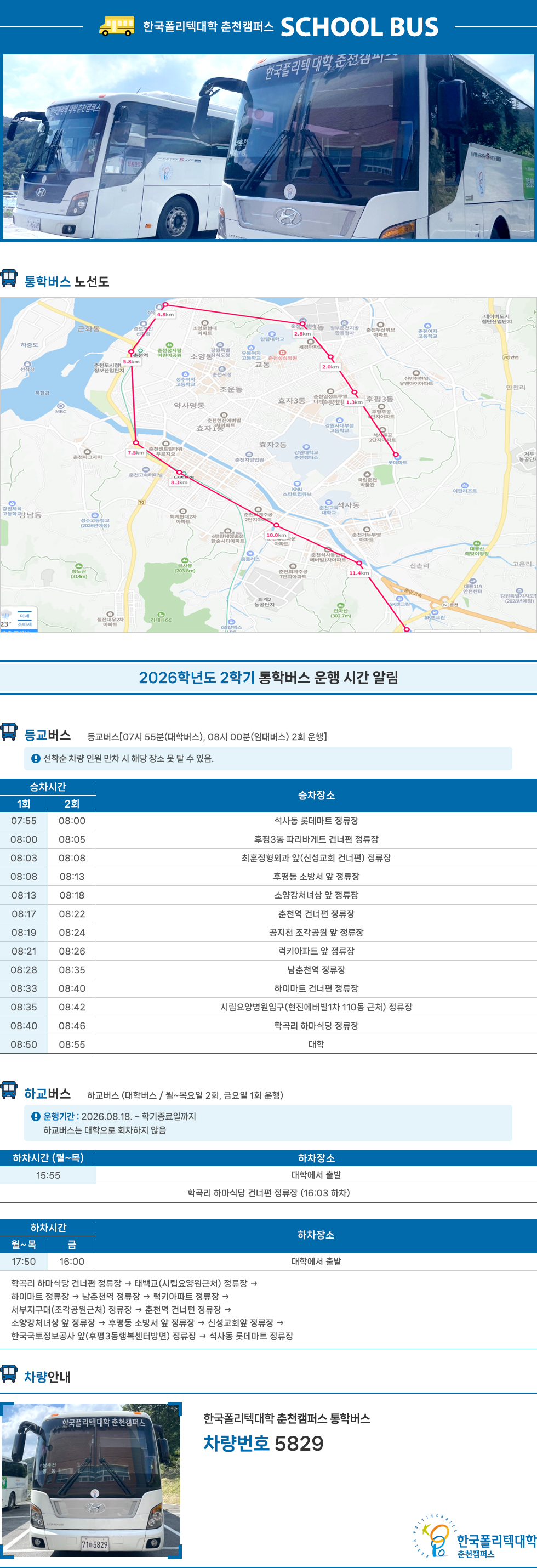Click the 후평3동 파리바게트 건너편 정류장 row
This screenshot has width=537, height=1568.
268,839
